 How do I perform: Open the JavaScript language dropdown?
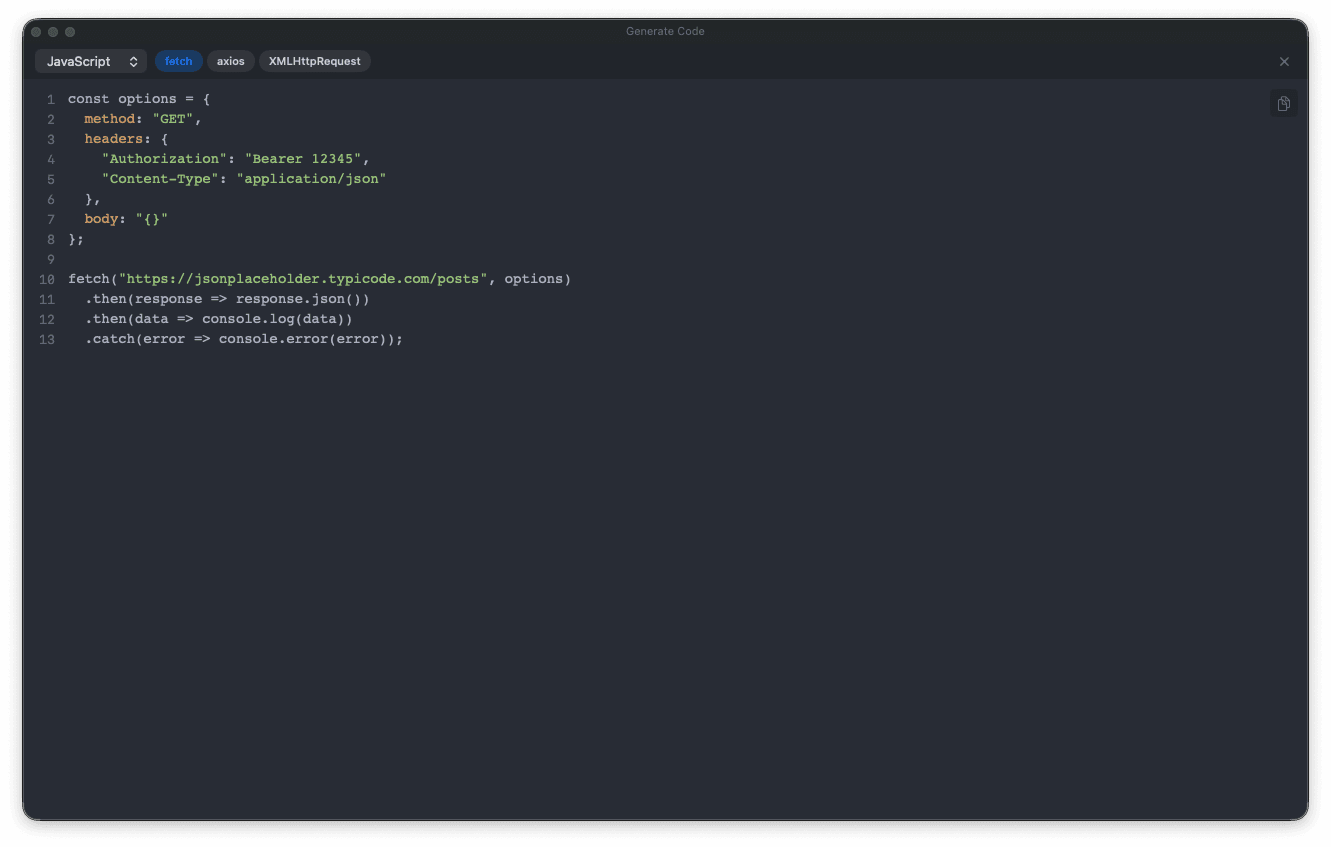click(x=91, y=61)
